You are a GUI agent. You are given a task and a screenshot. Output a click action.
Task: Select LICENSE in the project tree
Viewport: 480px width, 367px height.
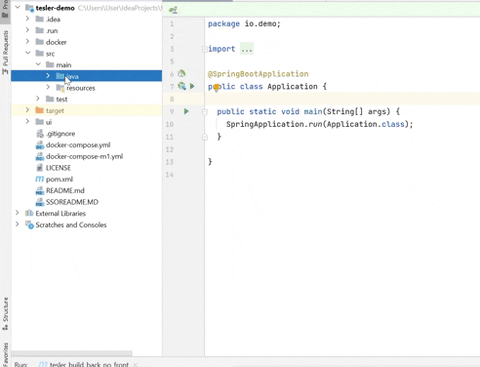click(58, 168)
